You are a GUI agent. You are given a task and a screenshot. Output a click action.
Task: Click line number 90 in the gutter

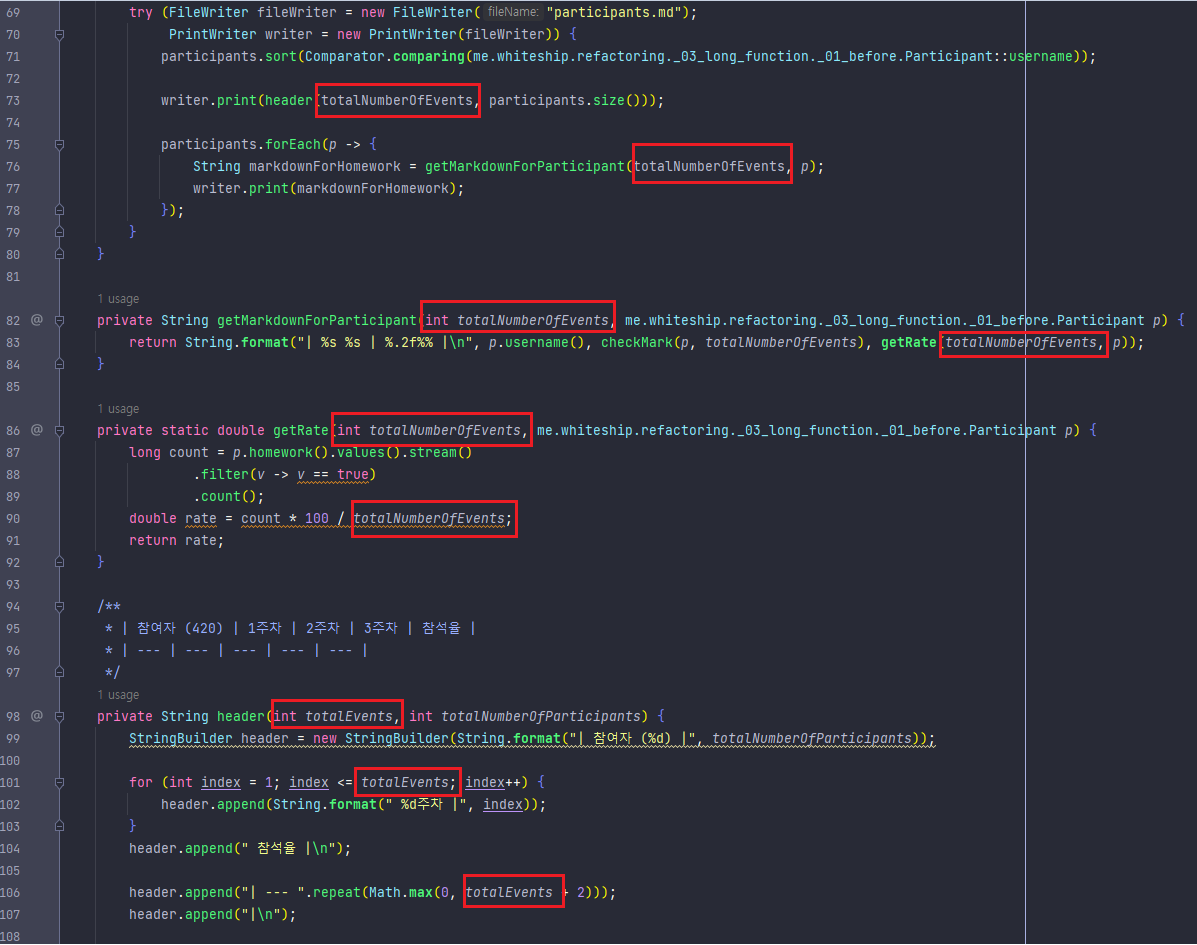[x=13, y=518]
